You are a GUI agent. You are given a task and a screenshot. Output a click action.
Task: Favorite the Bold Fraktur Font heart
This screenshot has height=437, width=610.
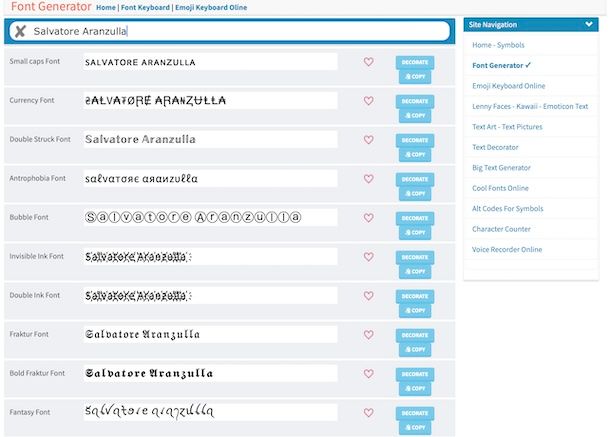[368, 374]
